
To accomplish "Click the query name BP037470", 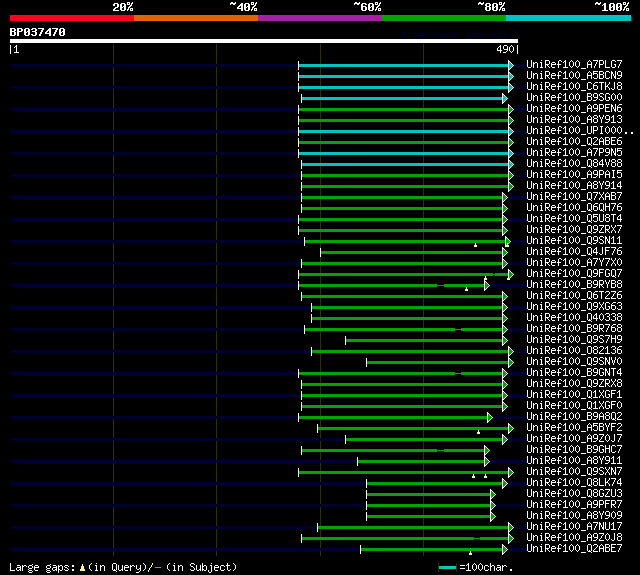I will click(x=38, y=32).
